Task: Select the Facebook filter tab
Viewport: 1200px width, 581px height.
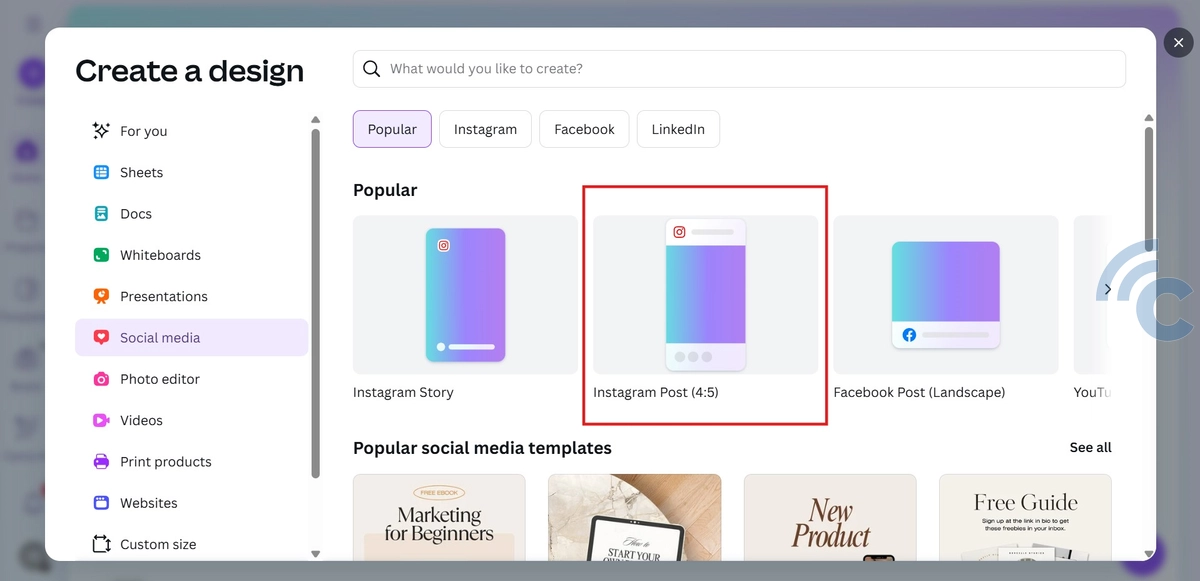Action: (x=584, y=129)
